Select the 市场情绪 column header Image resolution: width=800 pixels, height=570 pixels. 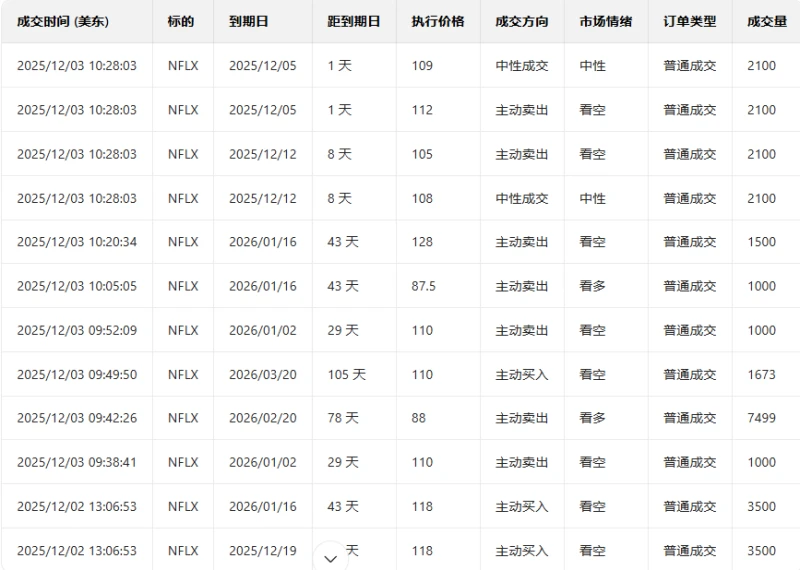tap(605, 21)
